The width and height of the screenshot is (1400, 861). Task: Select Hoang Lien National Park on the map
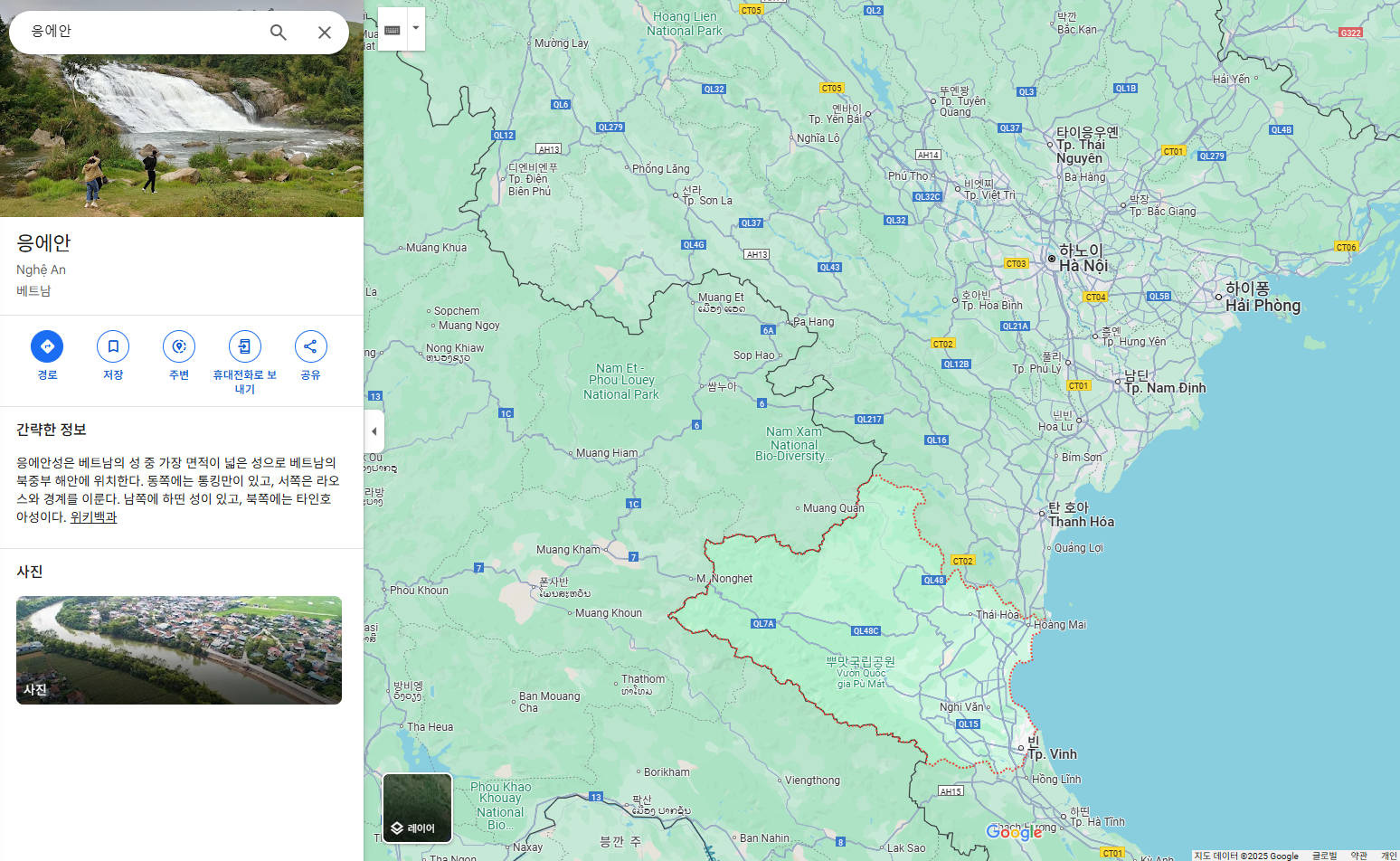[685, 23]
